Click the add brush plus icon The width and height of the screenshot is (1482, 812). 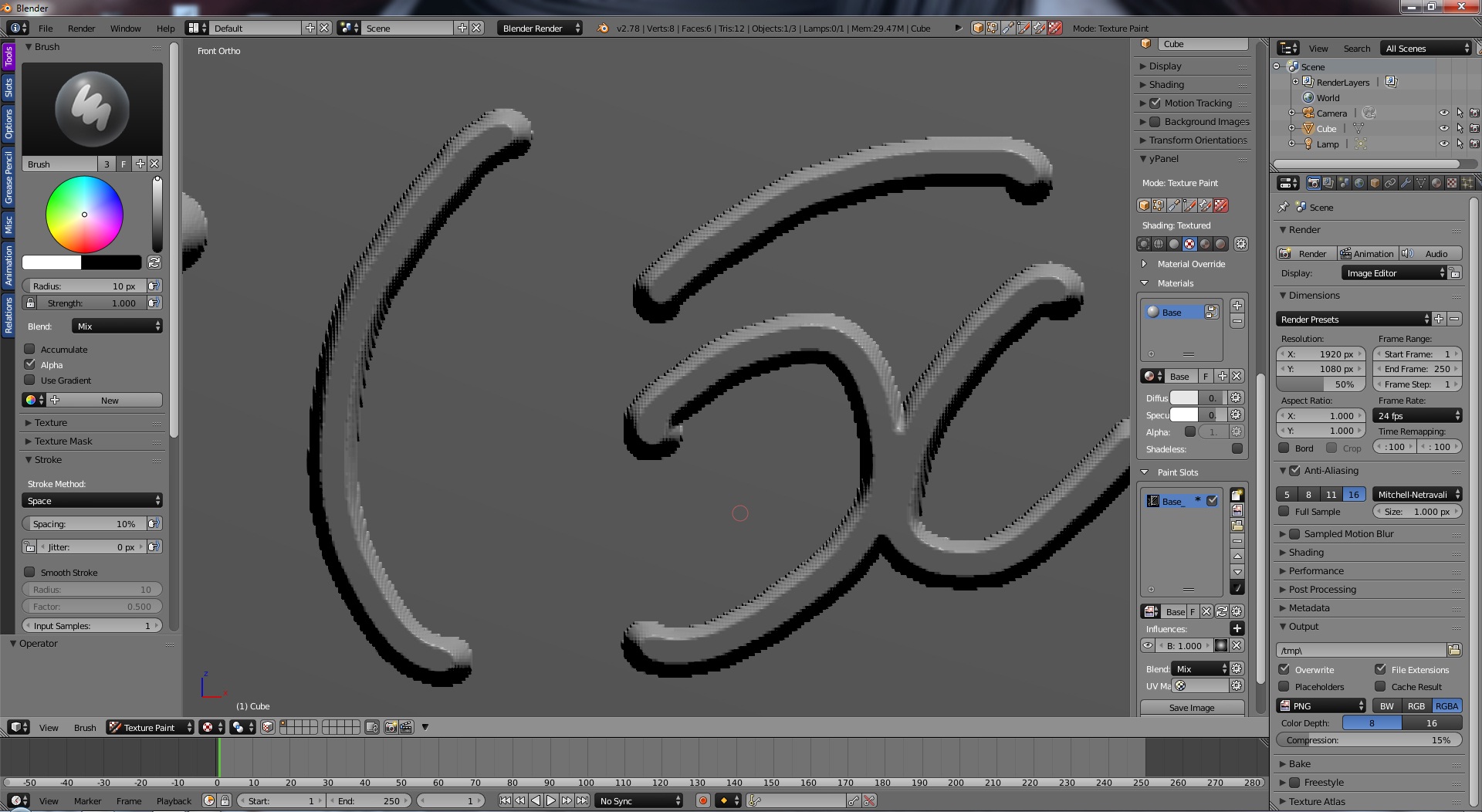tap(140, 164)
